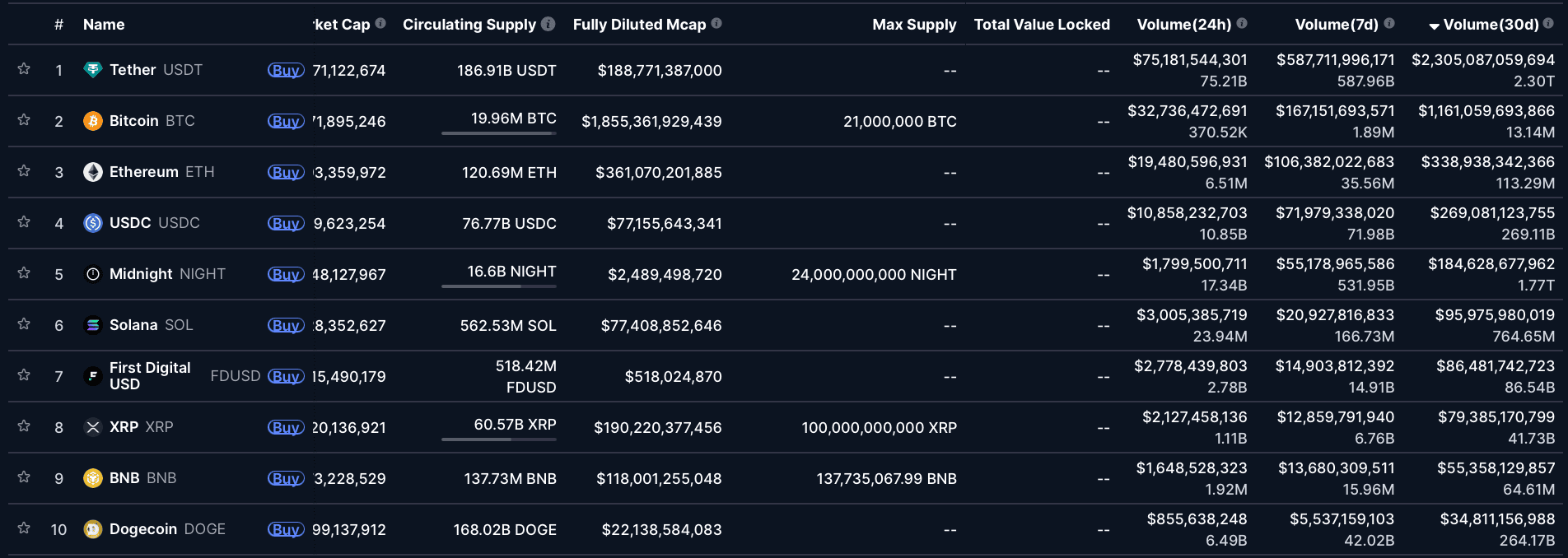
Task: Sort the table by Volume(7d) header
Action: click(1336, 25)
